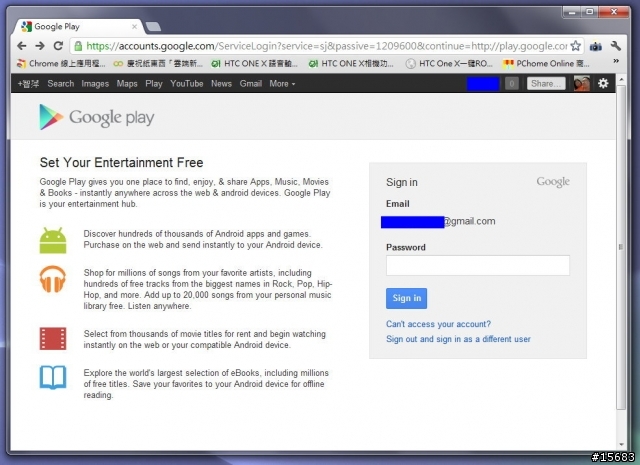Click the vertical scrollbar thumb
Screen dimensions: 640x465
621,247
